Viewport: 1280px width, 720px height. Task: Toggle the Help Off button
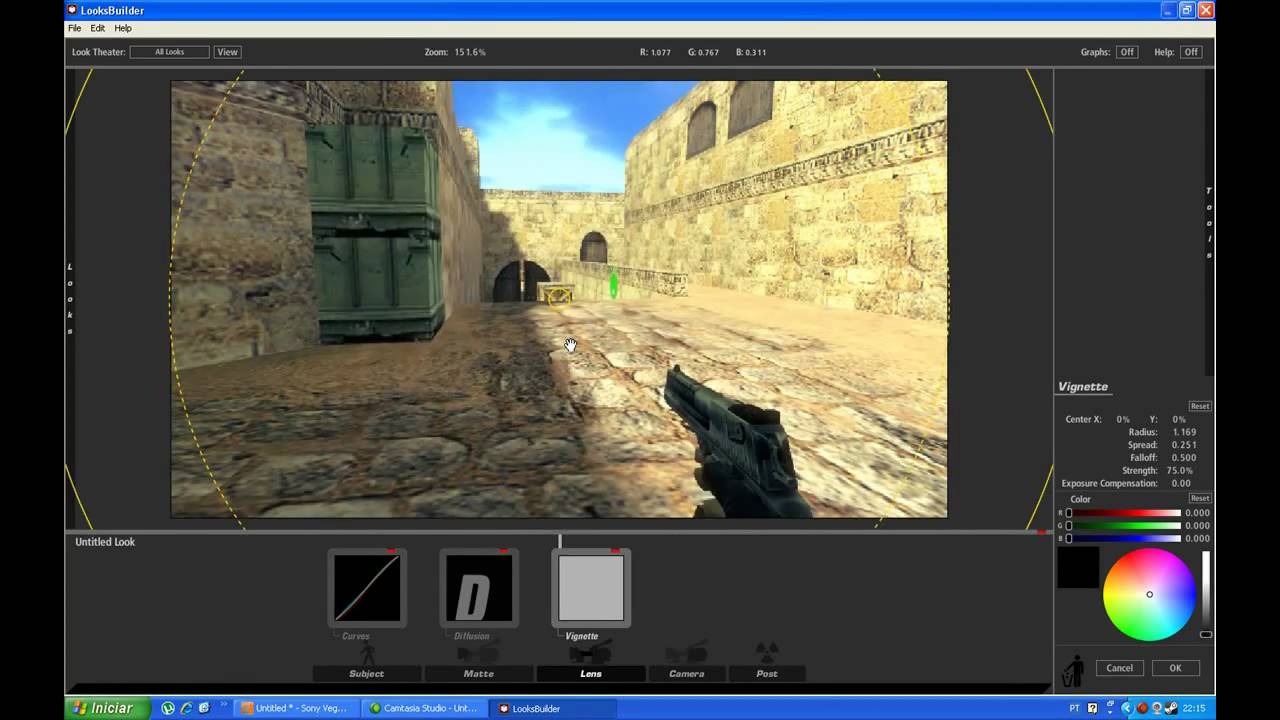point(1190,52)
